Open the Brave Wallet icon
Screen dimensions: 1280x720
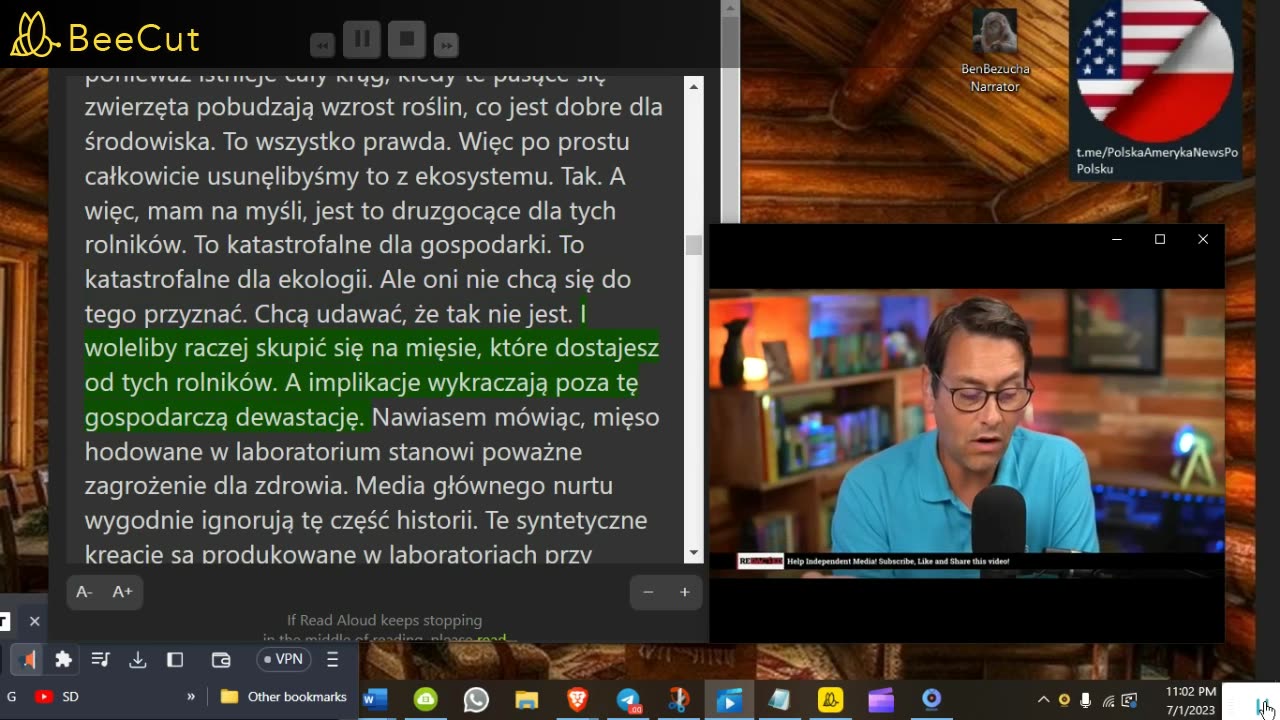(x=221, y=659)
